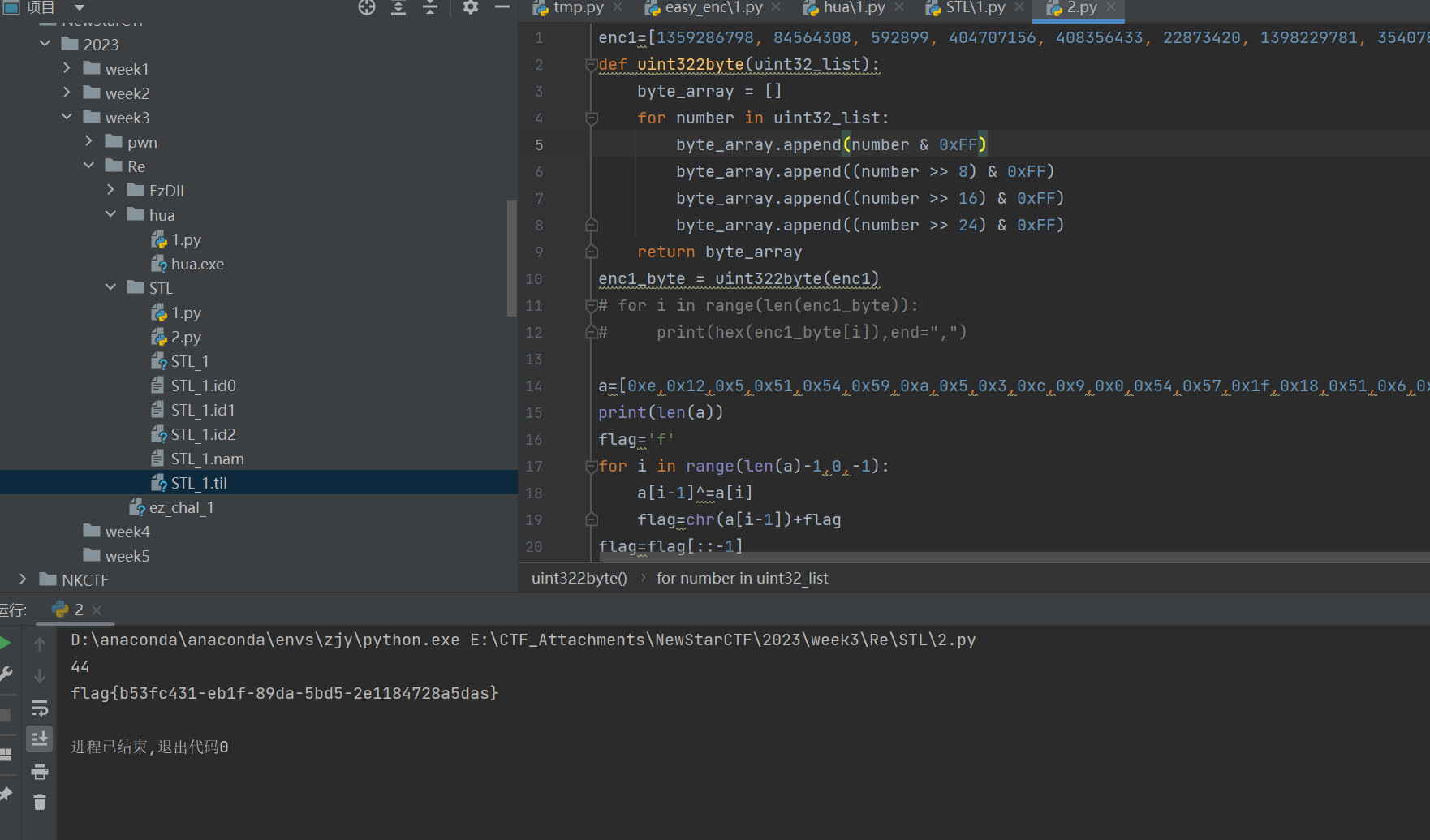The height and width of the screenshot is (840, 1430).
Task: Expand the week1 folder
Action: click(x=67, y=69)
